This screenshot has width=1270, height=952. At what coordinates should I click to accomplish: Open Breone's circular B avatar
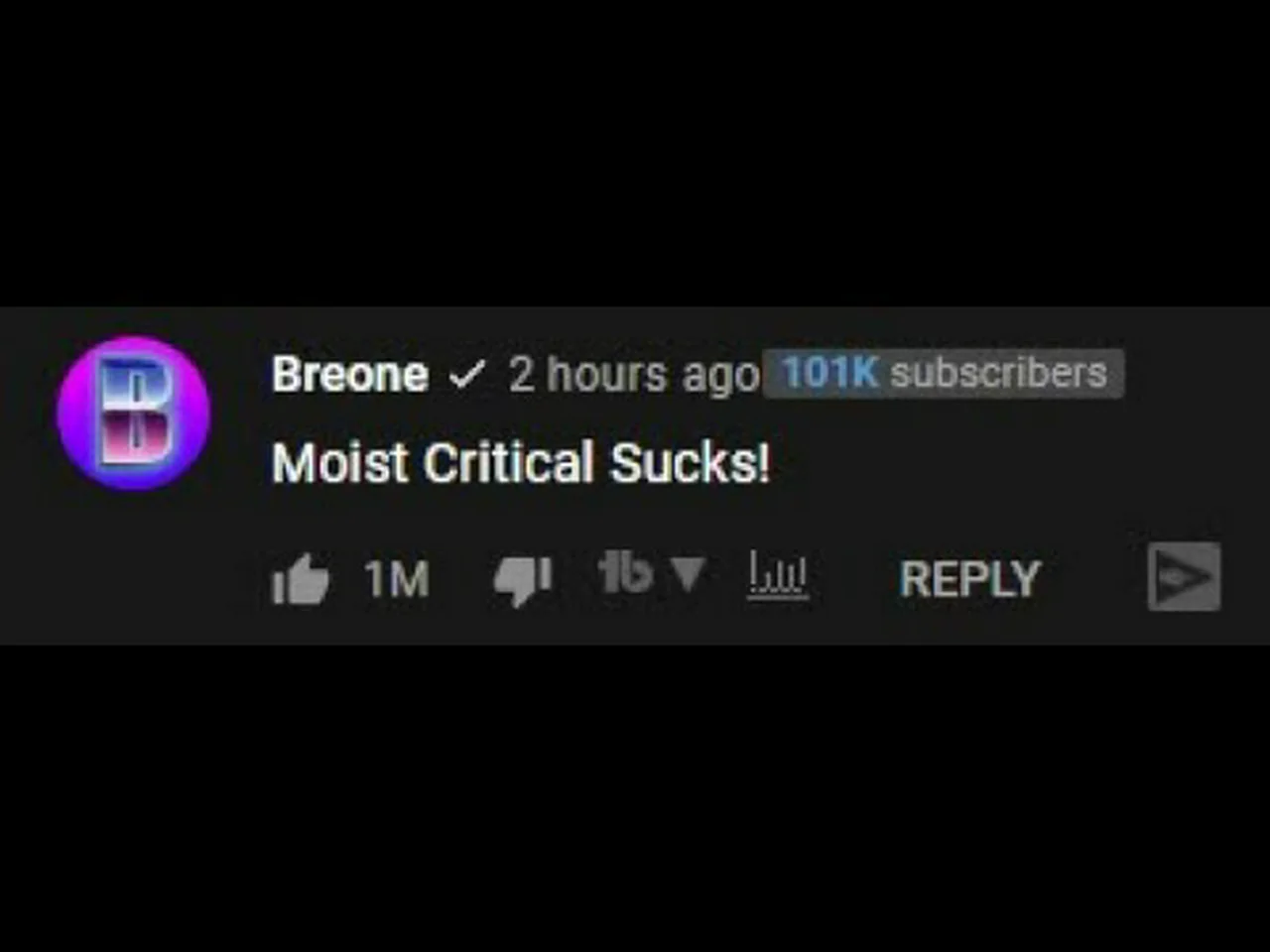[x=134, y=413]
